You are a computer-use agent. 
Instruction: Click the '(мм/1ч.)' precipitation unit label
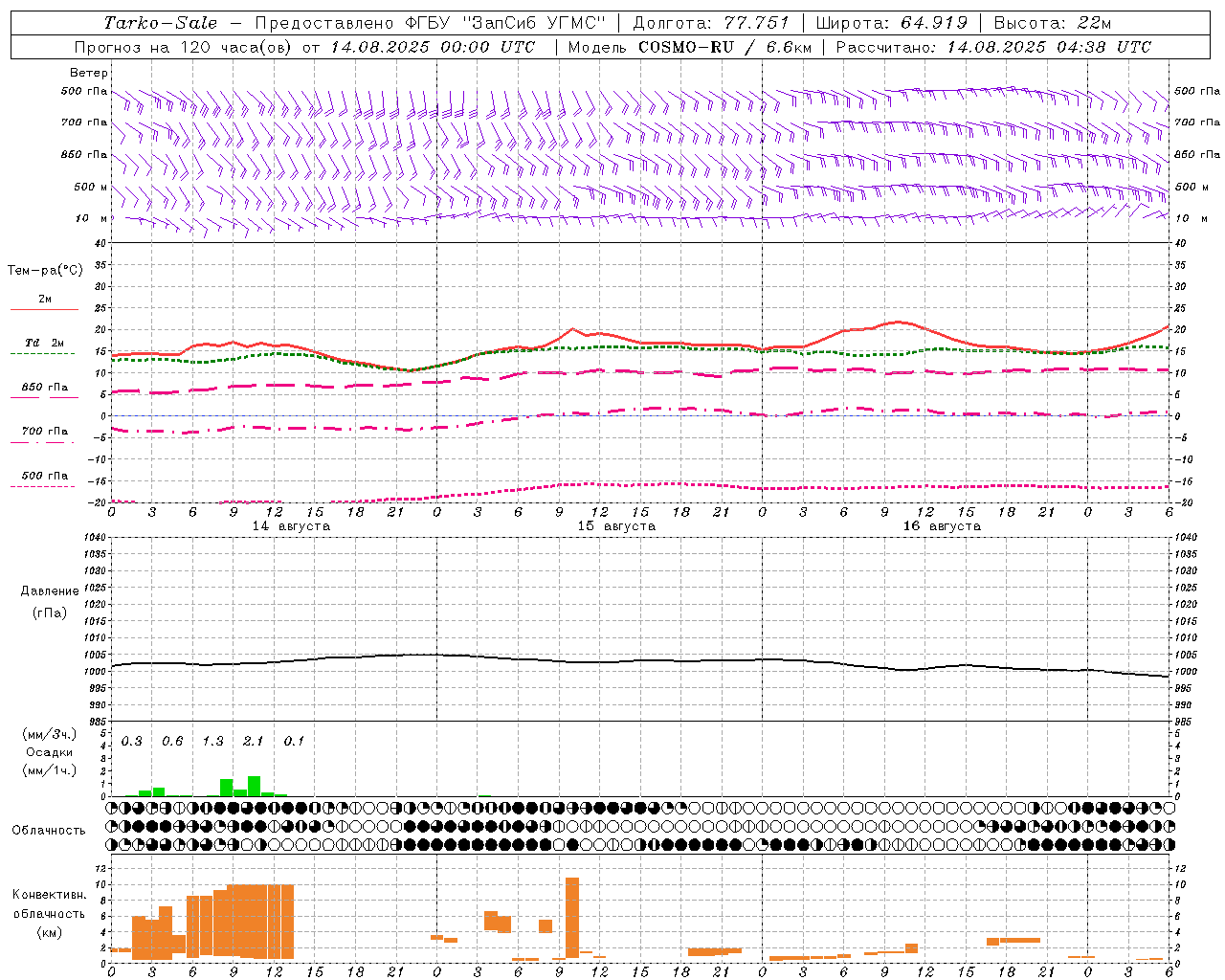[x=49, y=770]
